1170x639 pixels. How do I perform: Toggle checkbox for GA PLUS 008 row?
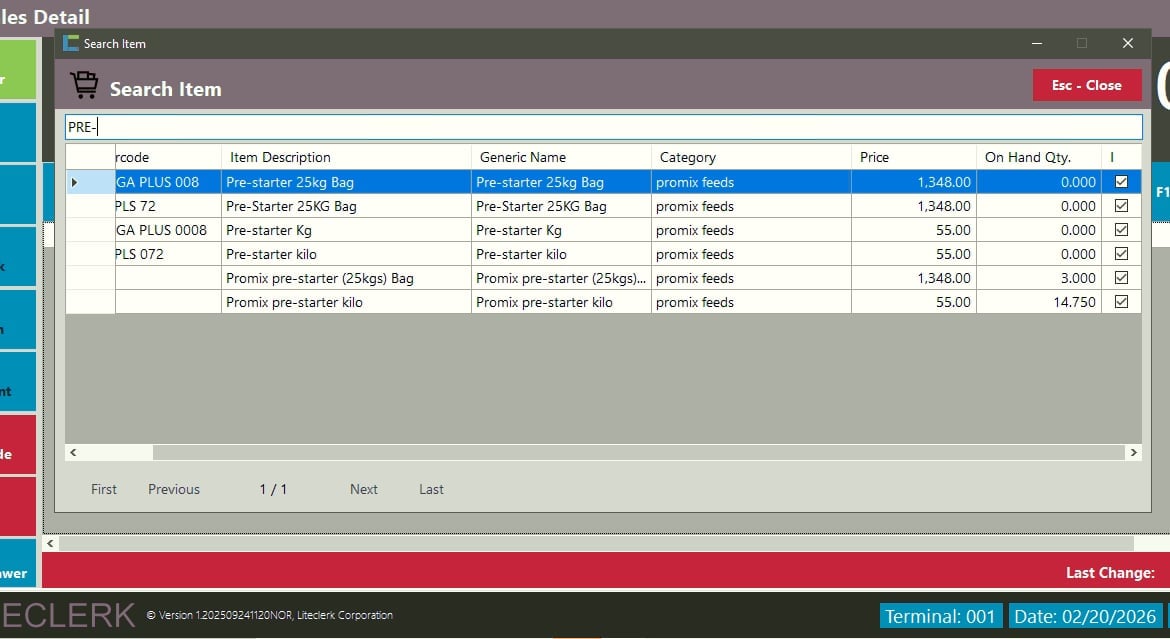click(x=1121, y=182)
